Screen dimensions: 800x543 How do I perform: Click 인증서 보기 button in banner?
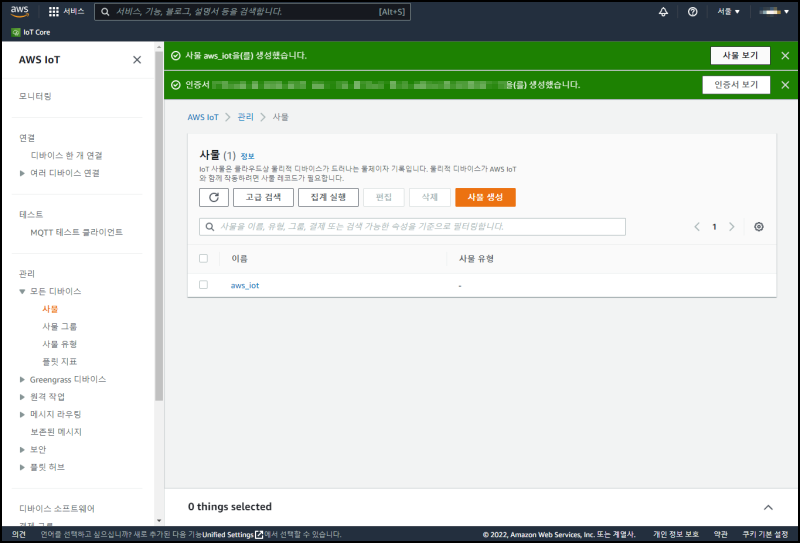point(736,85)
